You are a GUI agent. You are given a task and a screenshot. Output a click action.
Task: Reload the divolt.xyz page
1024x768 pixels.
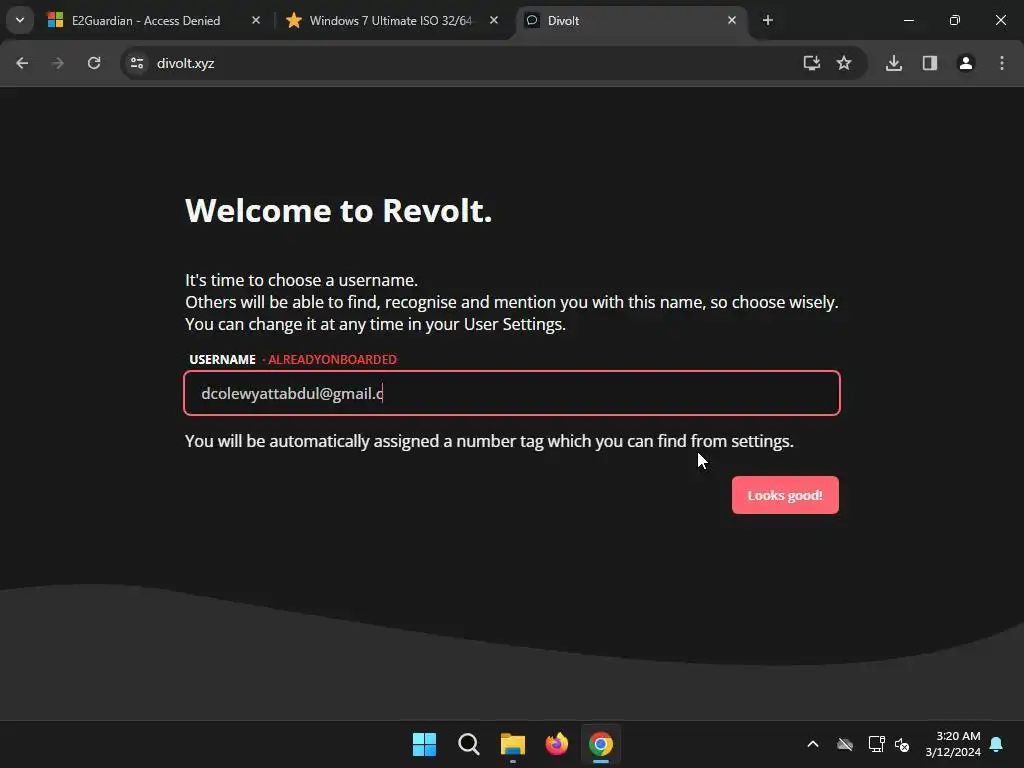(94, 63)
